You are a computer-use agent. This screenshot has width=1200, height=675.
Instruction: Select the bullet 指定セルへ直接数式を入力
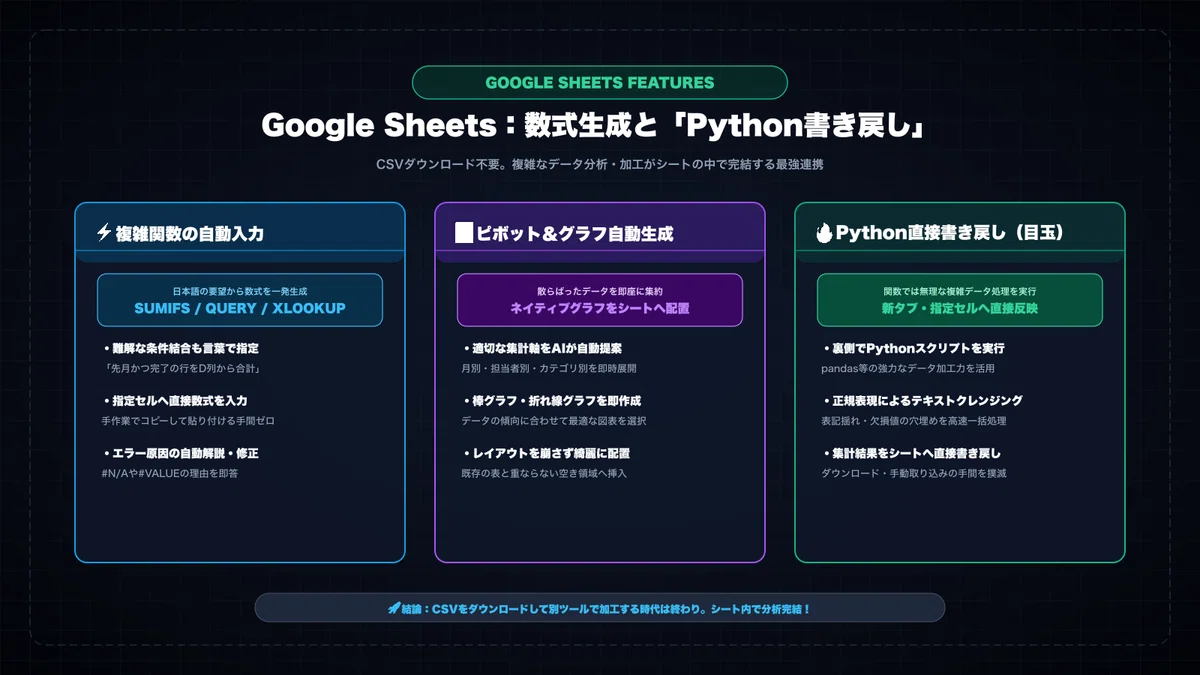tap(174, 400)
